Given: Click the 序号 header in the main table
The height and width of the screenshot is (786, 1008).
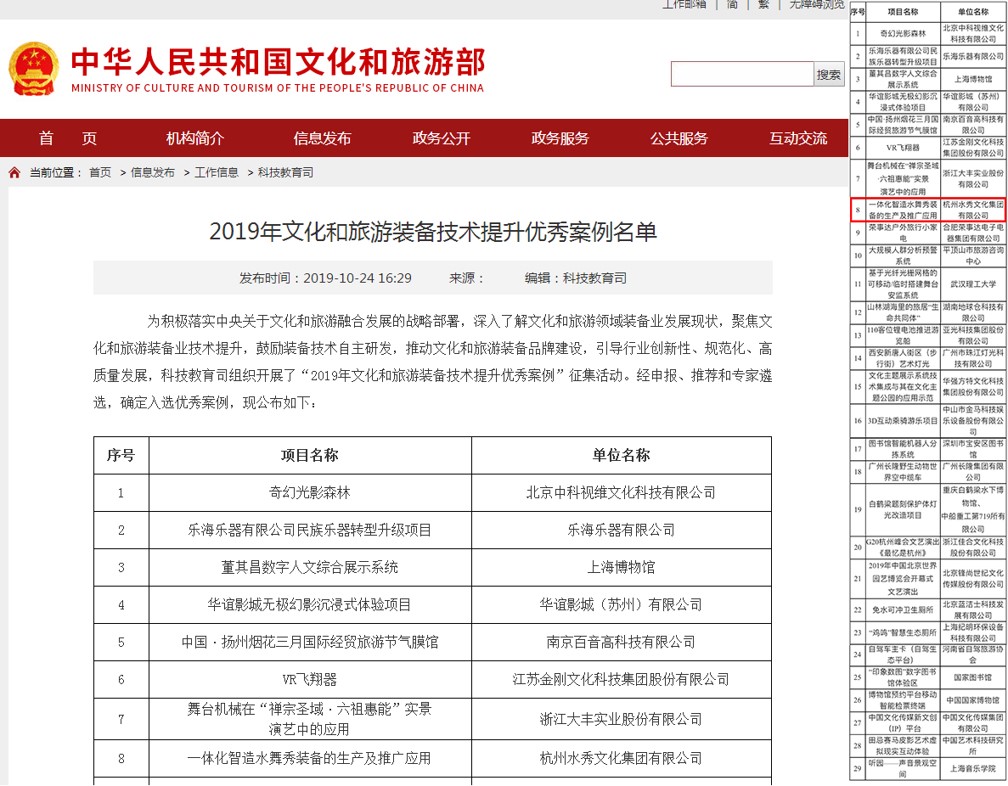Looking at the screenshot, I should click(x=121, y=456).
